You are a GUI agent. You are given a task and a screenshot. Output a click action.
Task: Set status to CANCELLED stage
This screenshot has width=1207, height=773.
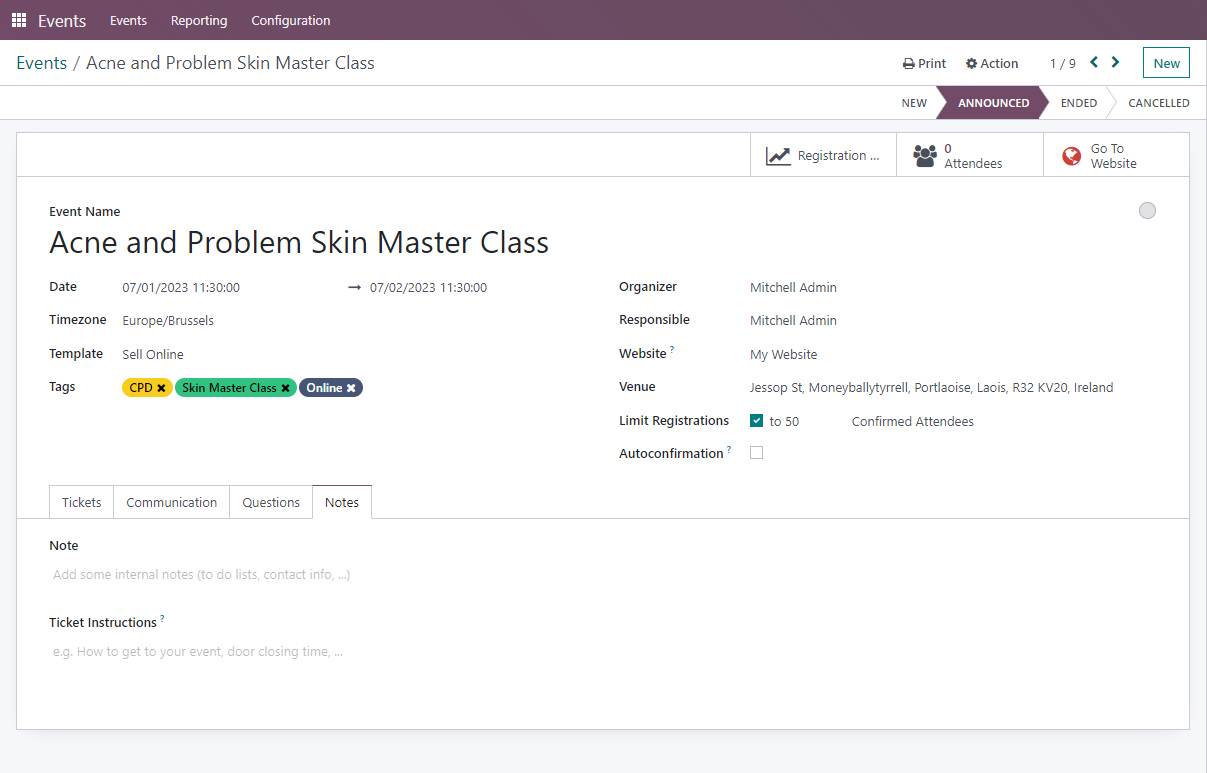pyautogui.click(x=1158, y=103)
